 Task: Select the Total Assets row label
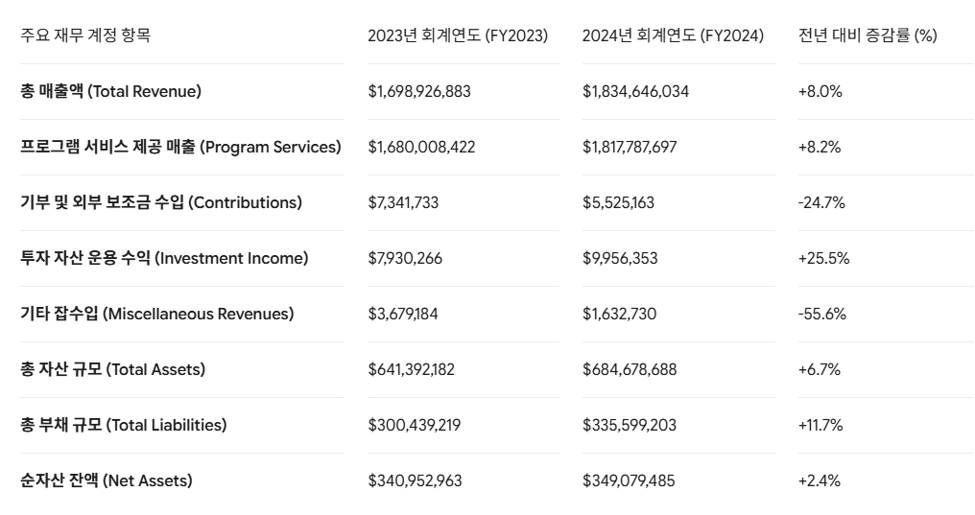[x=113, y=369]
